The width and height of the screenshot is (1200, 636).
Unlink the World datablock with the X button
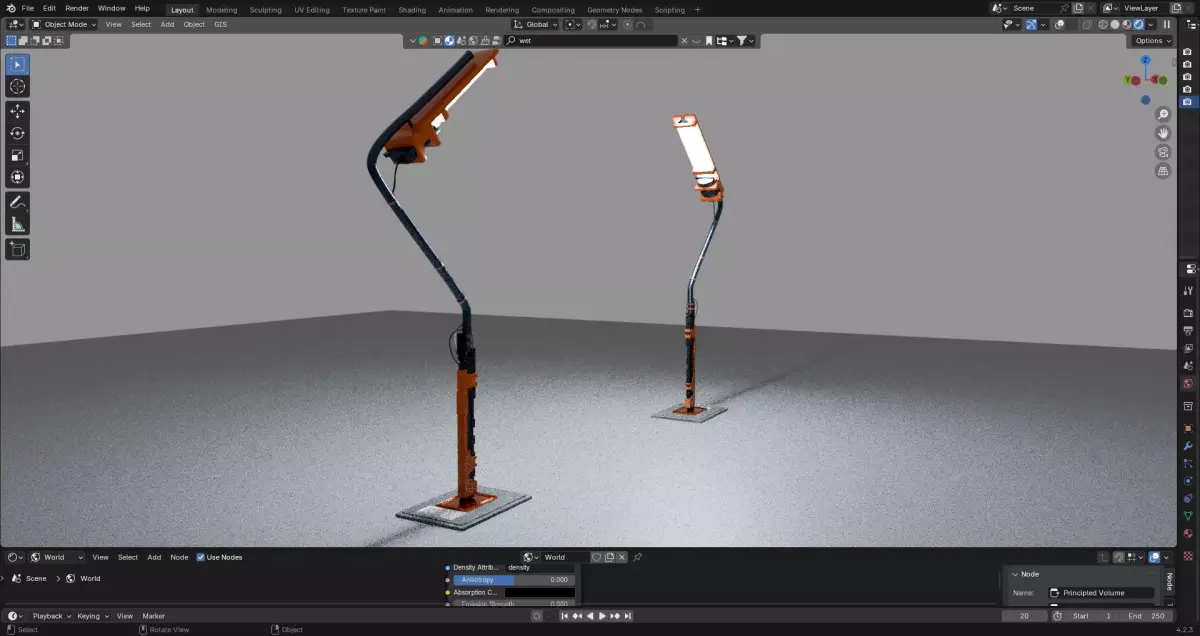[x=622, y=557]
